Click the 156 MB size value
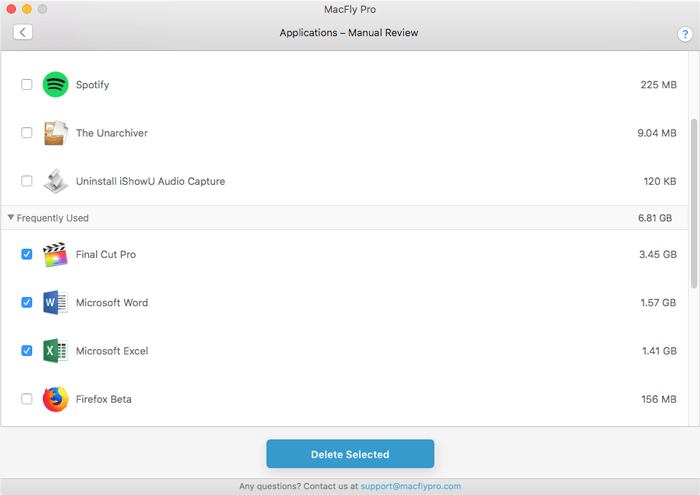The width and height of the screenshot is (700, 495). 659,399
